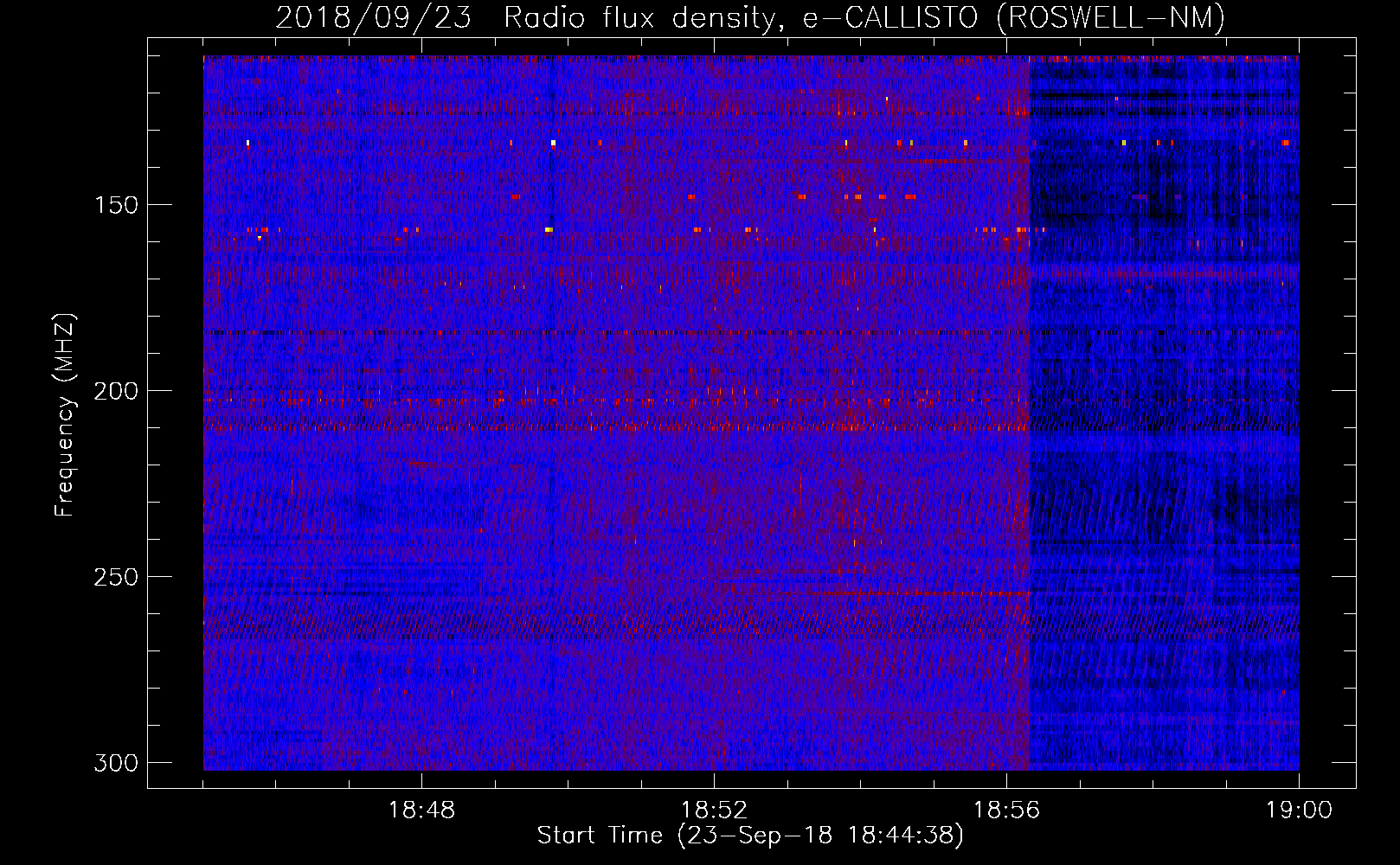Viewport: 1400px width, 865px height.
Task: Select the 'Frequency (MHZ)' y-axis label
Action: click(x=65, y=414)
